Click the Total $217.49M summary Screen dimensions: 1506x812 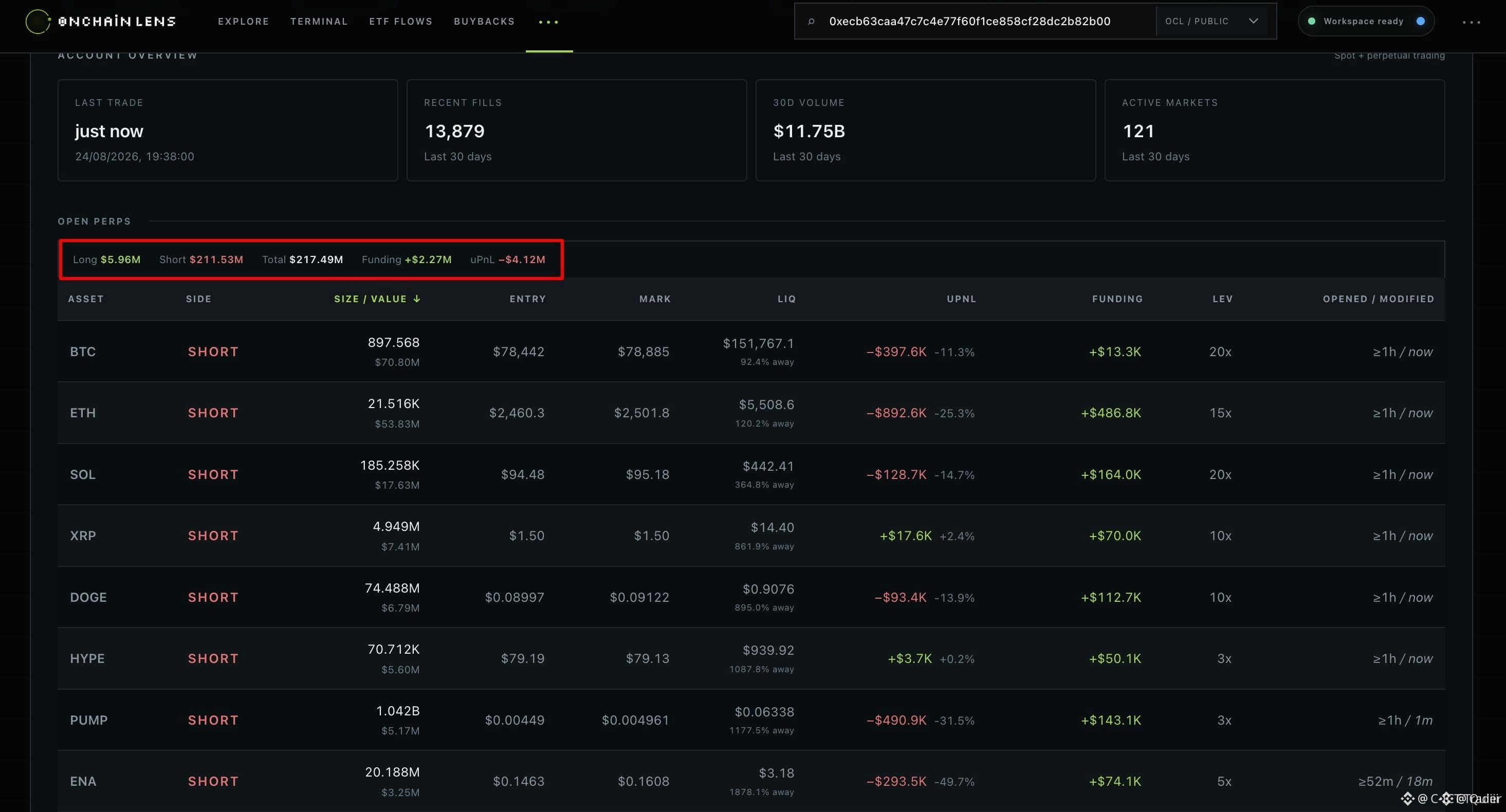[302, 260]
